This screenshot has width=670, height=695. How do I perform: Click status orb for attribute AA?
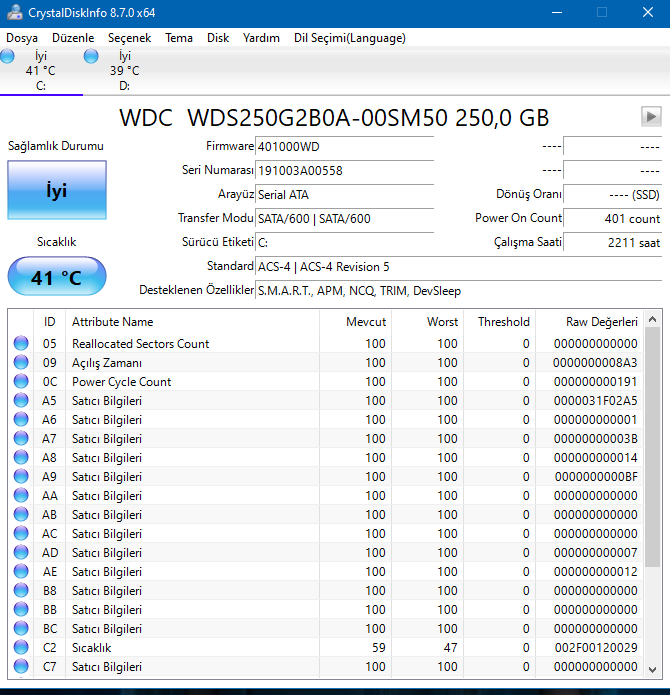click(21, 496)
